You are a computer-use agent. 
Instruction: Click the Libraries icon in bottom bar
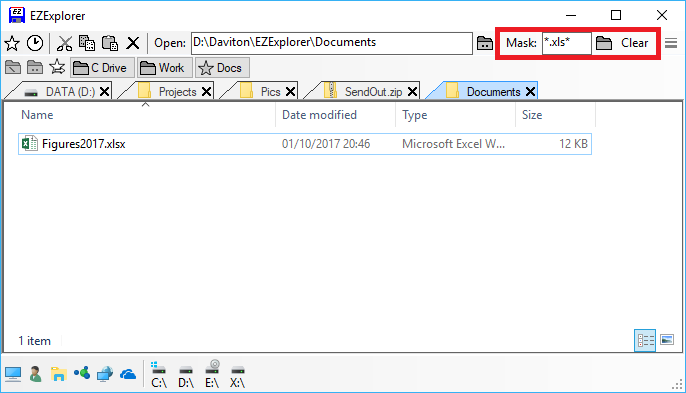58,375
